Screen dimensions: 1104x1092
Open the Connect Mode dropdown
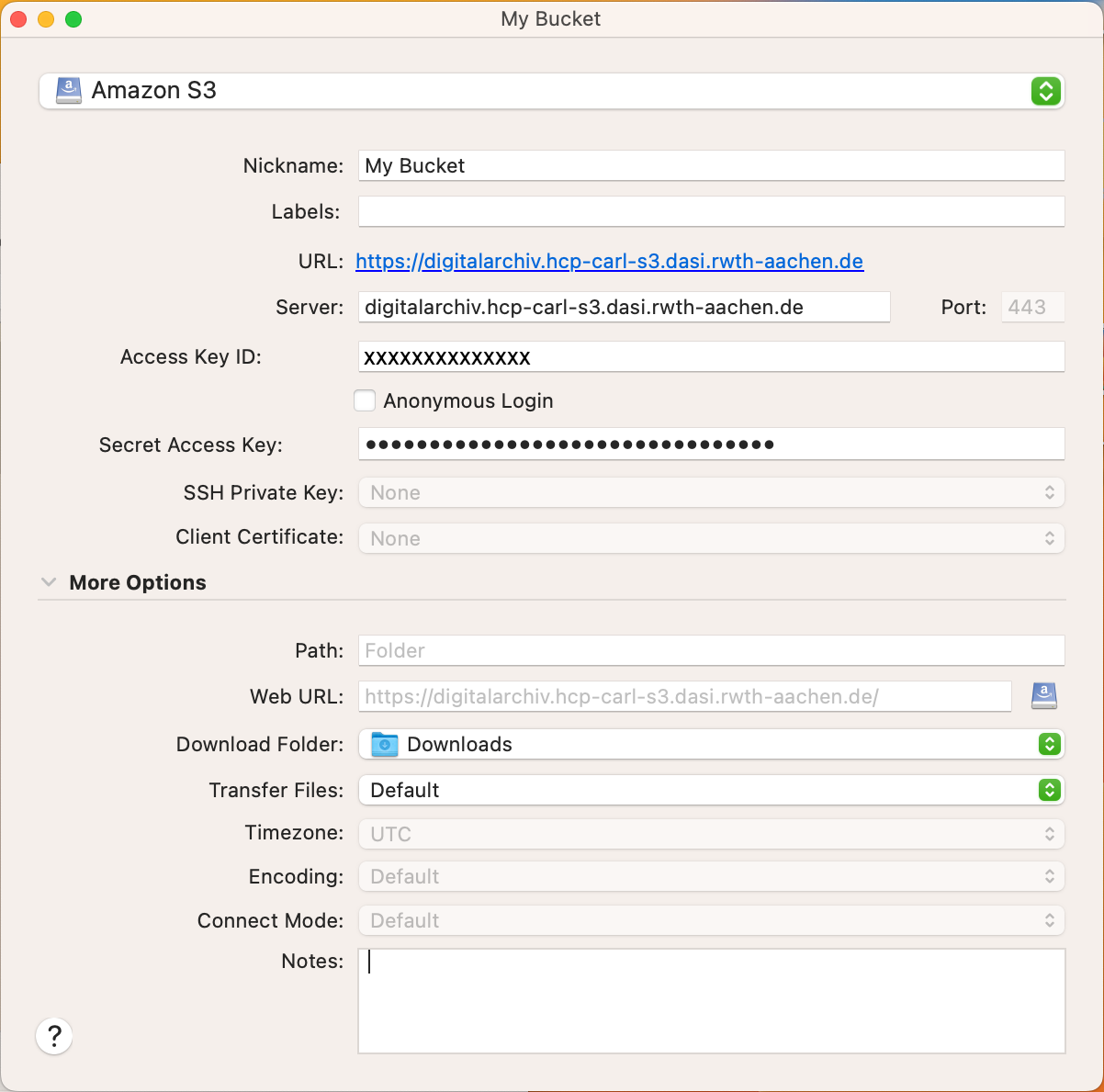1051,919
